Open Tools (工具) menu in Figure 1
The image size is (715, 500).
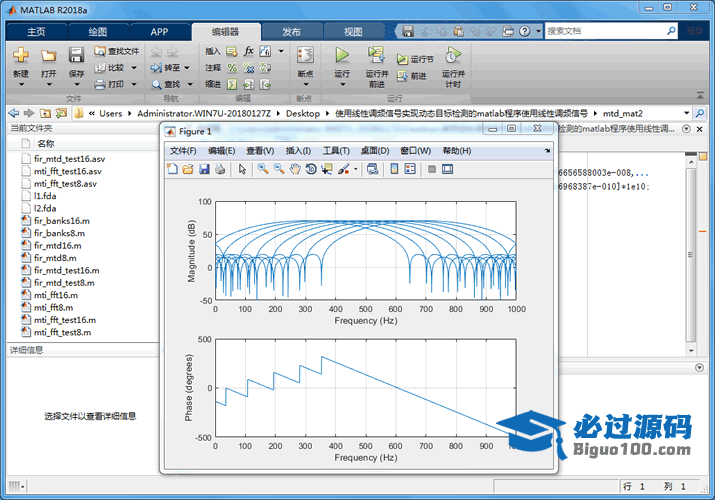(x=336, y=151)
